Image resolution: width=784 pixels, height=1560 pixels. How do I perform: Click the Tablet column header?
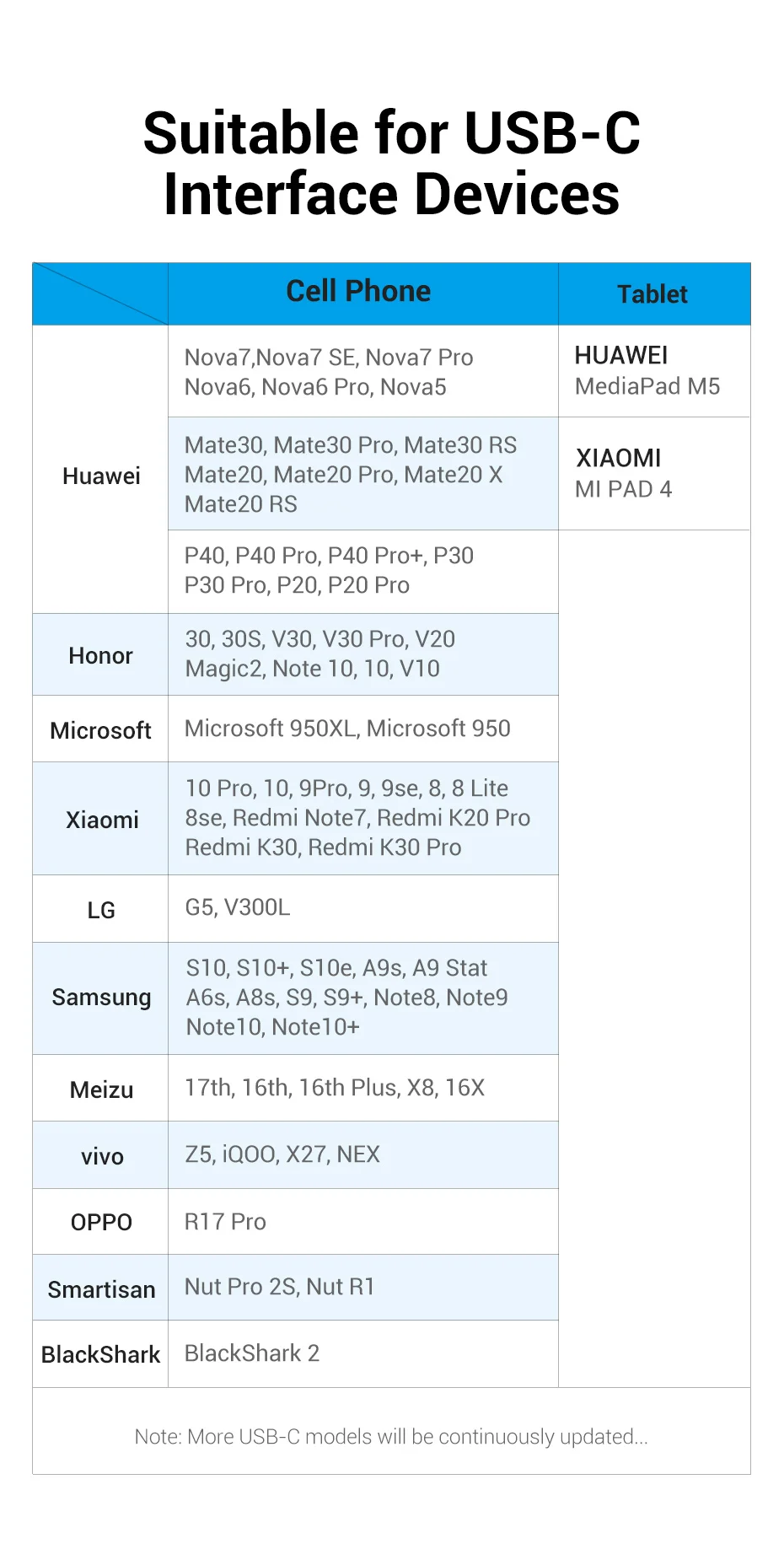pyautogui.click(x=652, y=294)
